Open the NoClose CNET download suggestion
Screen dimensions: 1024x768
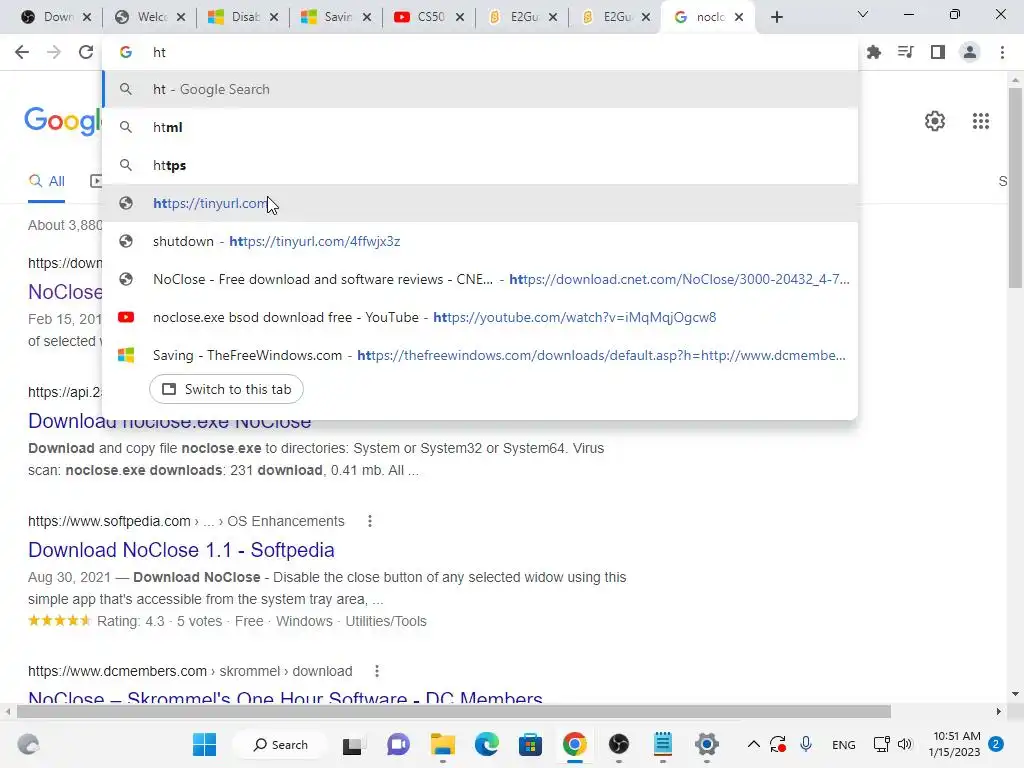tap(480, 280)
